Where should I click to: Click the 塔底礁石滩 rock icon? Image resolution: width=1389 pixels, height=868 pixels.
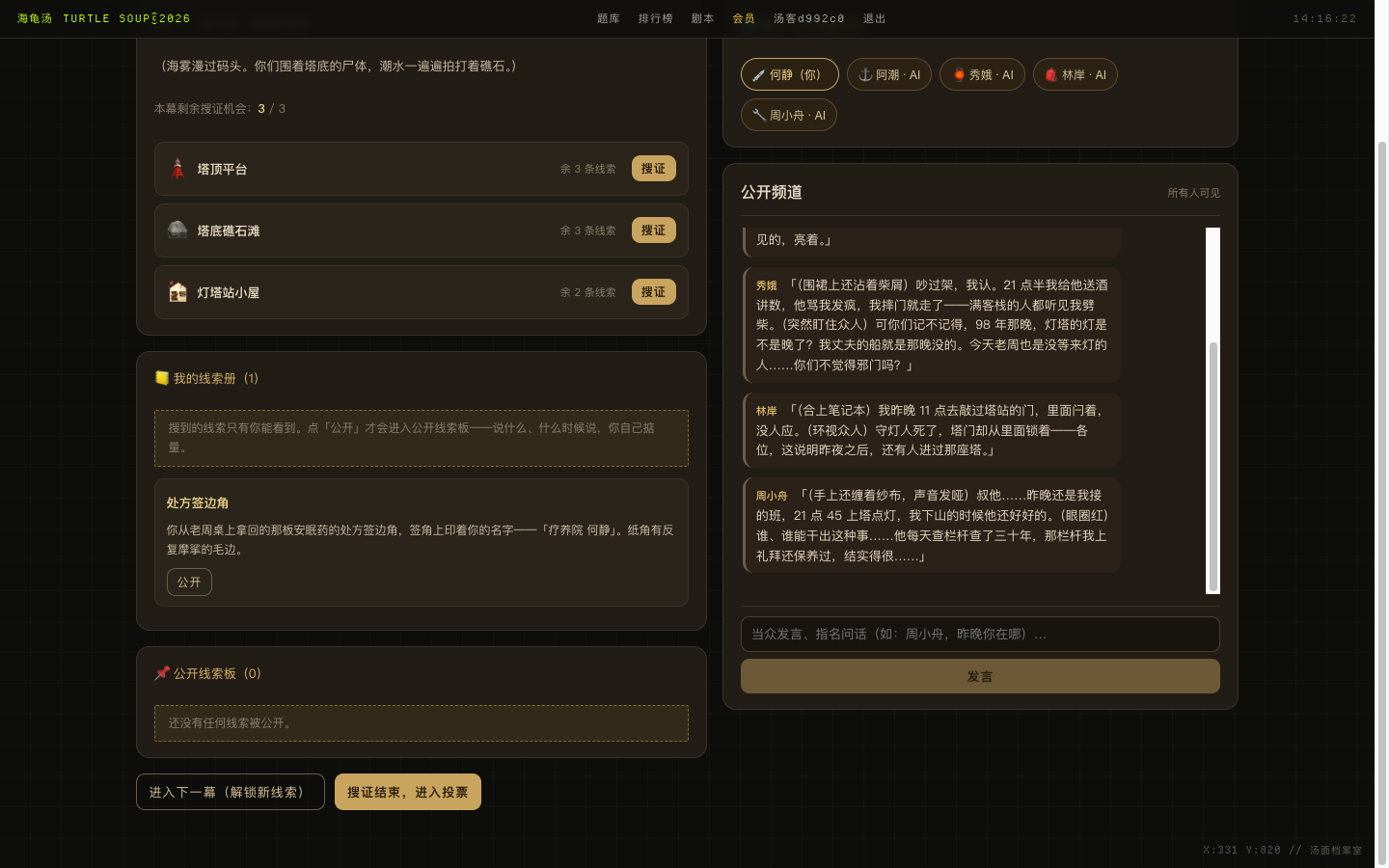click(177, 230)
